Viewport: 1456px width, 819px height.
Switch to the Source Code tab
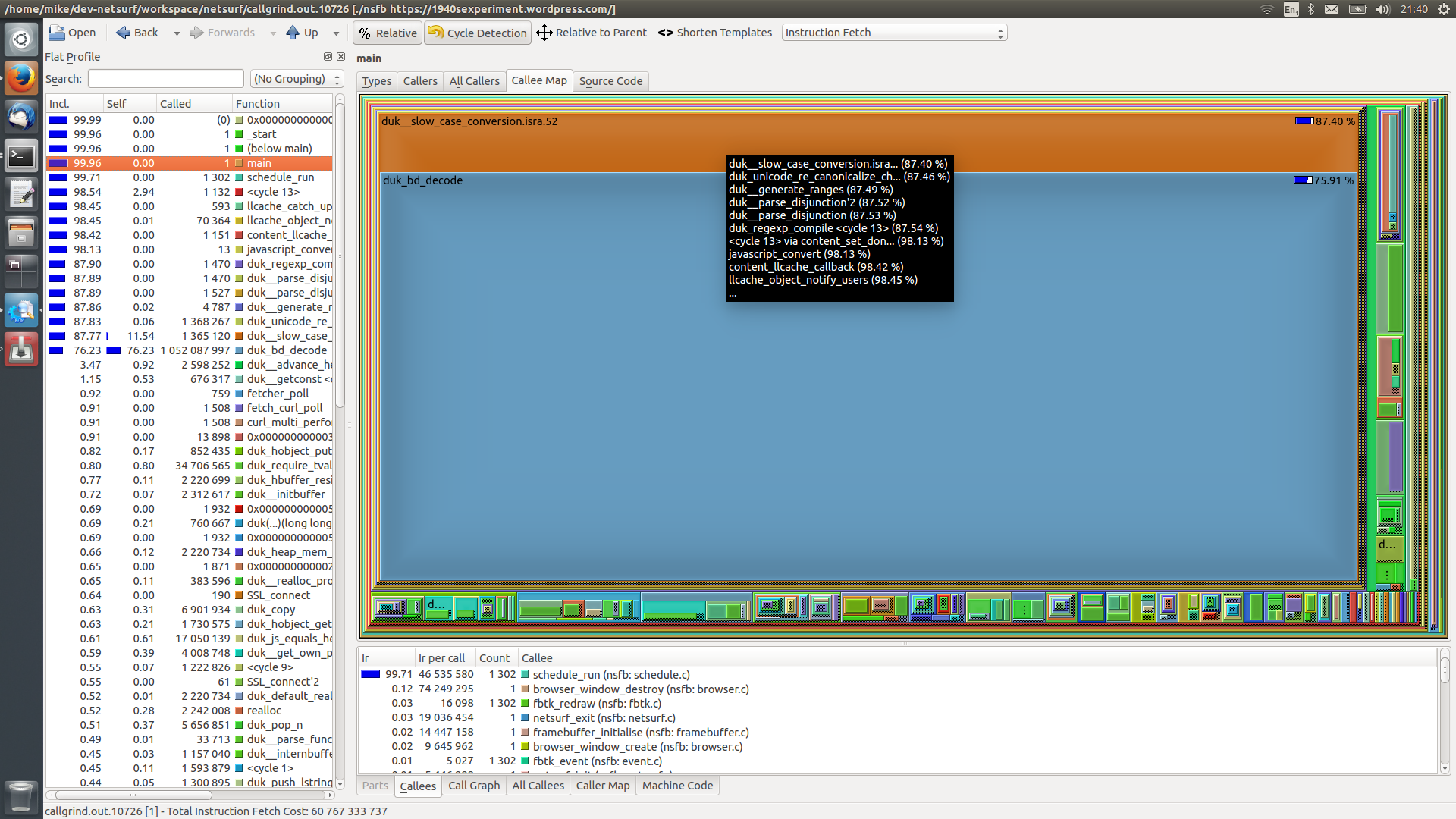click(610, 81)
